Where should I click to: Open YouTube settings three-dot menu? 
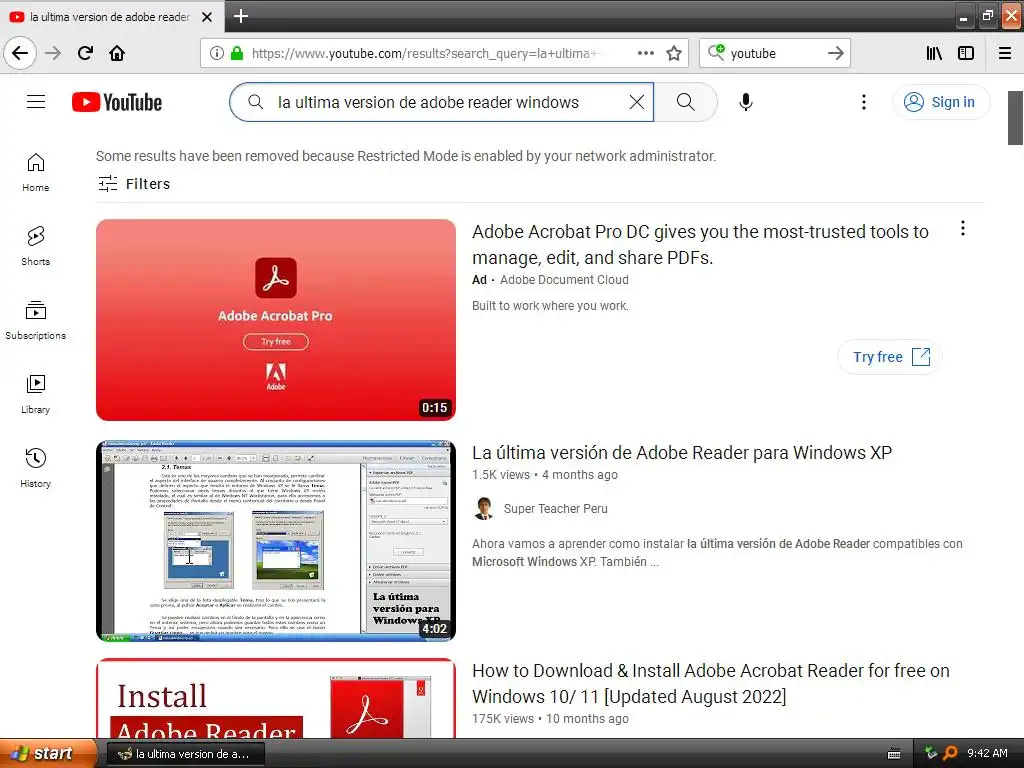[863, 102]
